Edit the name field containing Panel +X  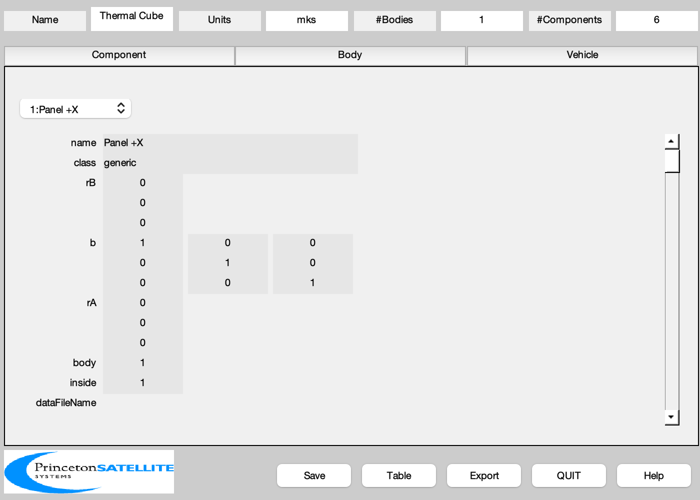230,143
